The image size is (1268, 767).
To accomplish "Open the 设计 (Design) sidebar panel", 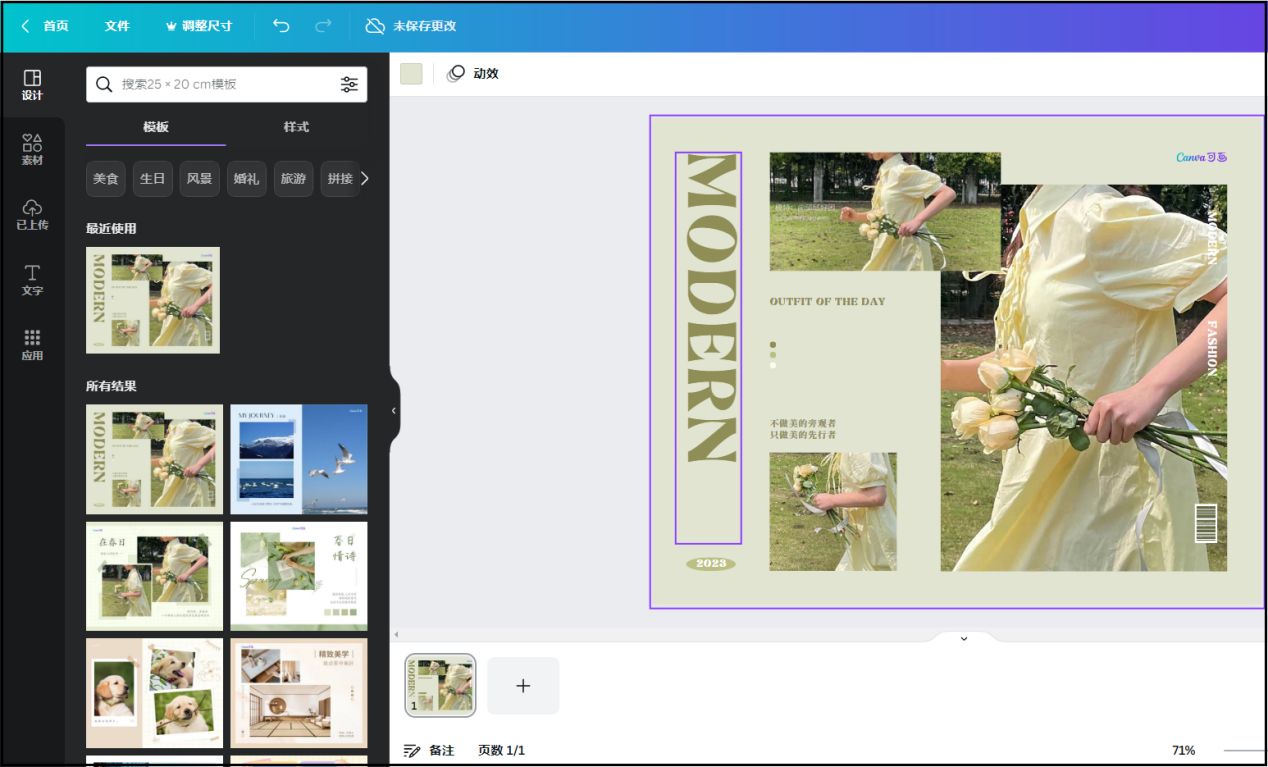I will tap(32, 84).
